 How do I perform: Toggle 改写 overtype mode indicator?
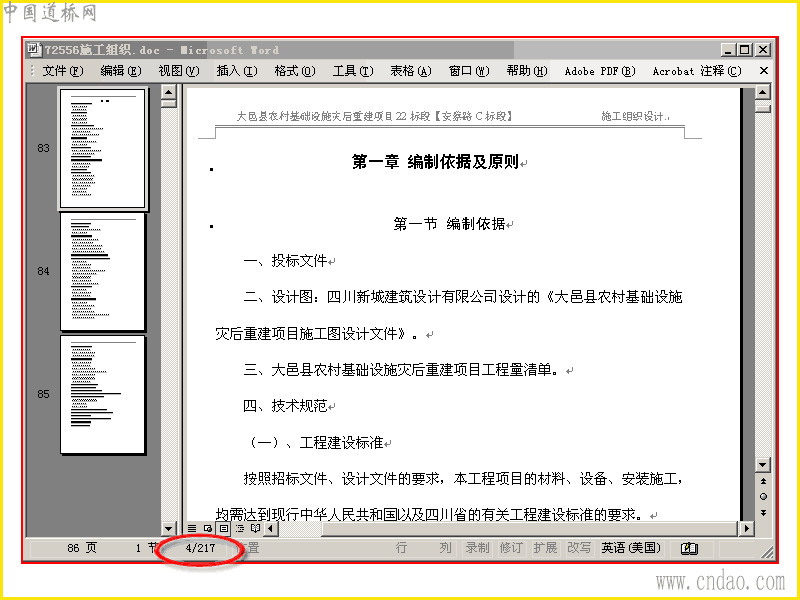pos(579,548)
